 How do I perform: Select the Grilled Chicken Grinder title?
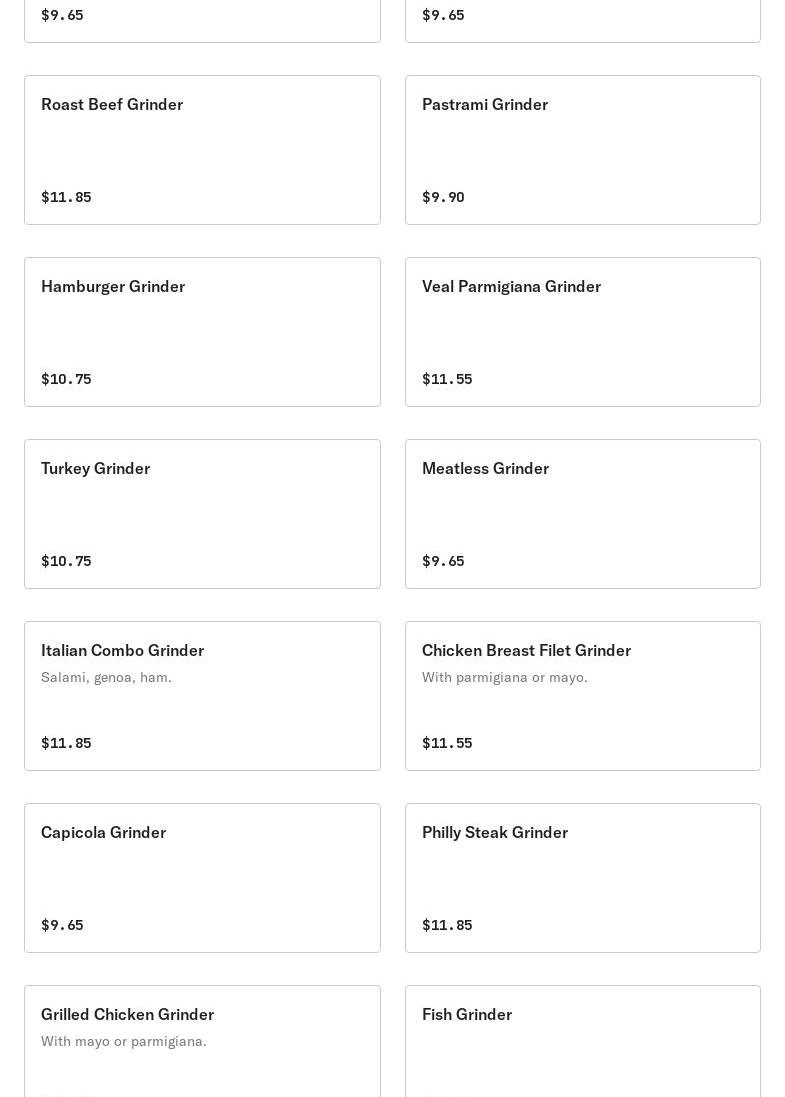127,1014
